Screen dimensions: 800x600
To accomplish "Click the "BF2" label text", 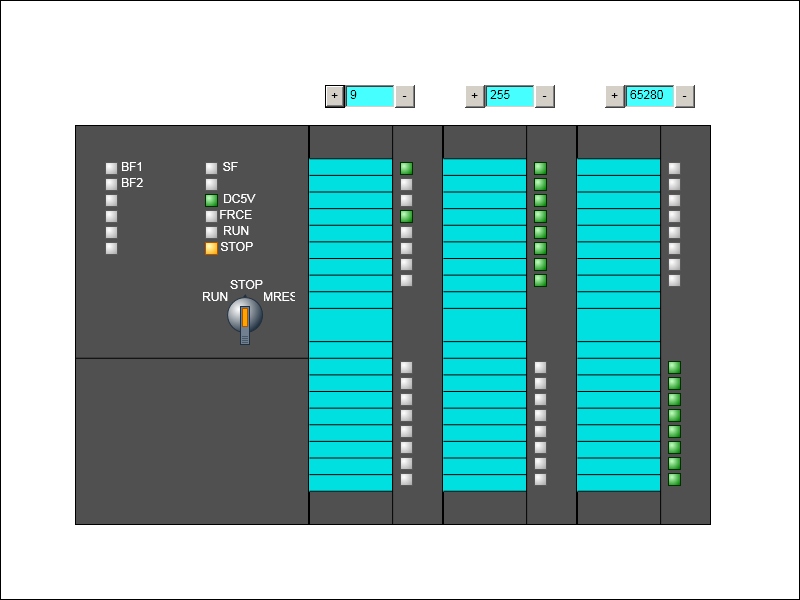I will coord(132,183).
